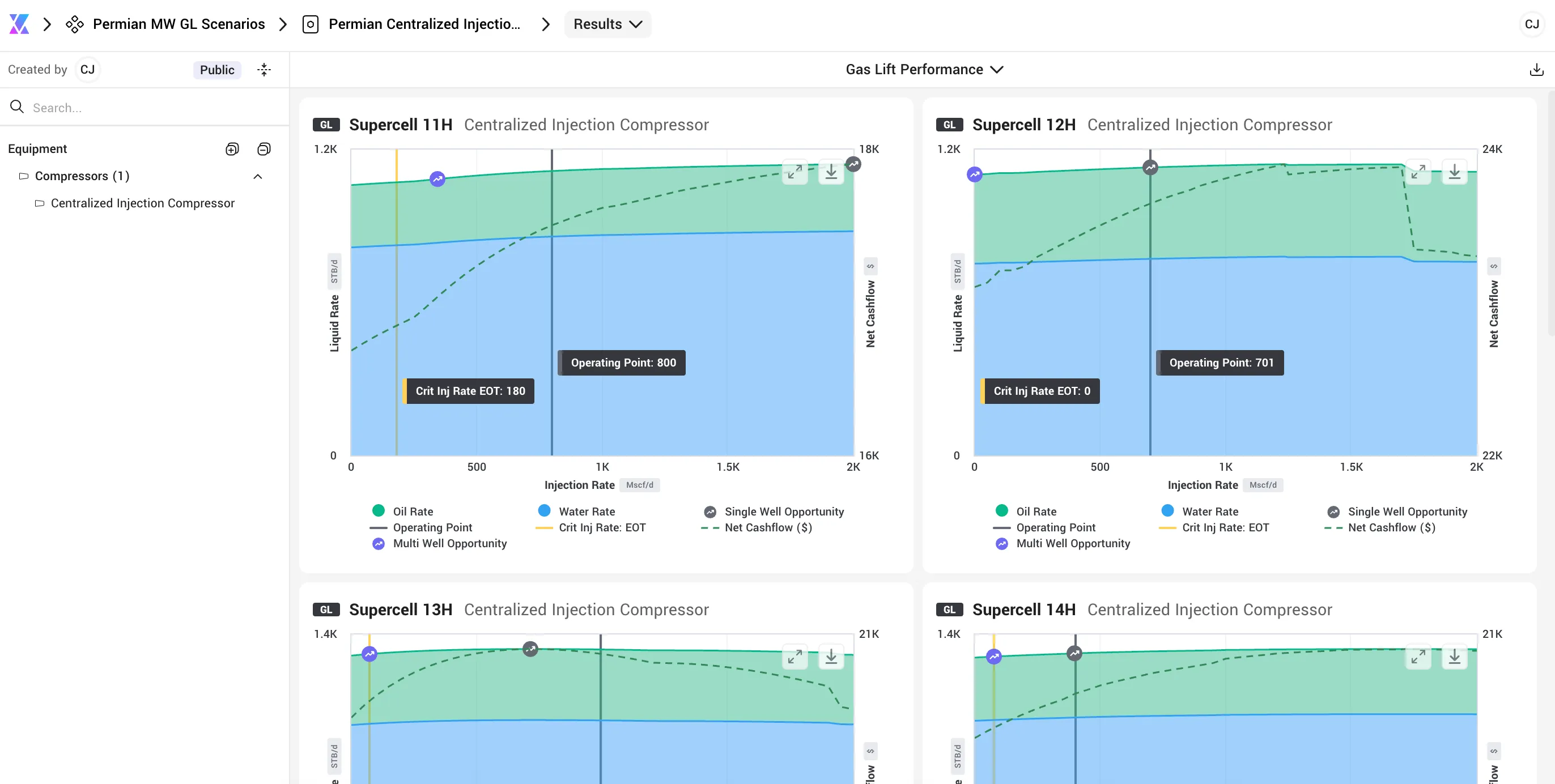Viewport: 1555px width, 784px height.
Task: Click Water Rate blue swatch in Supercell 12H legend
Action: (x=1167, y=510)
